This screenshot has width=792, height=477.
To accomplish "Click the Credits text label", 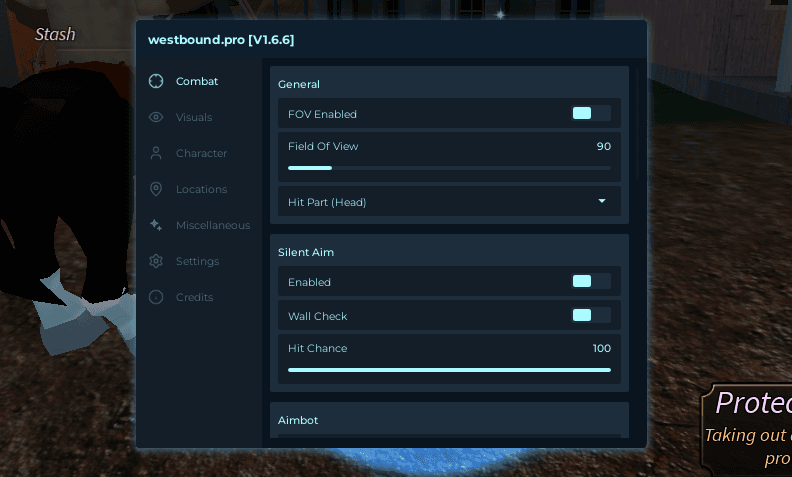I will [194, 297].
